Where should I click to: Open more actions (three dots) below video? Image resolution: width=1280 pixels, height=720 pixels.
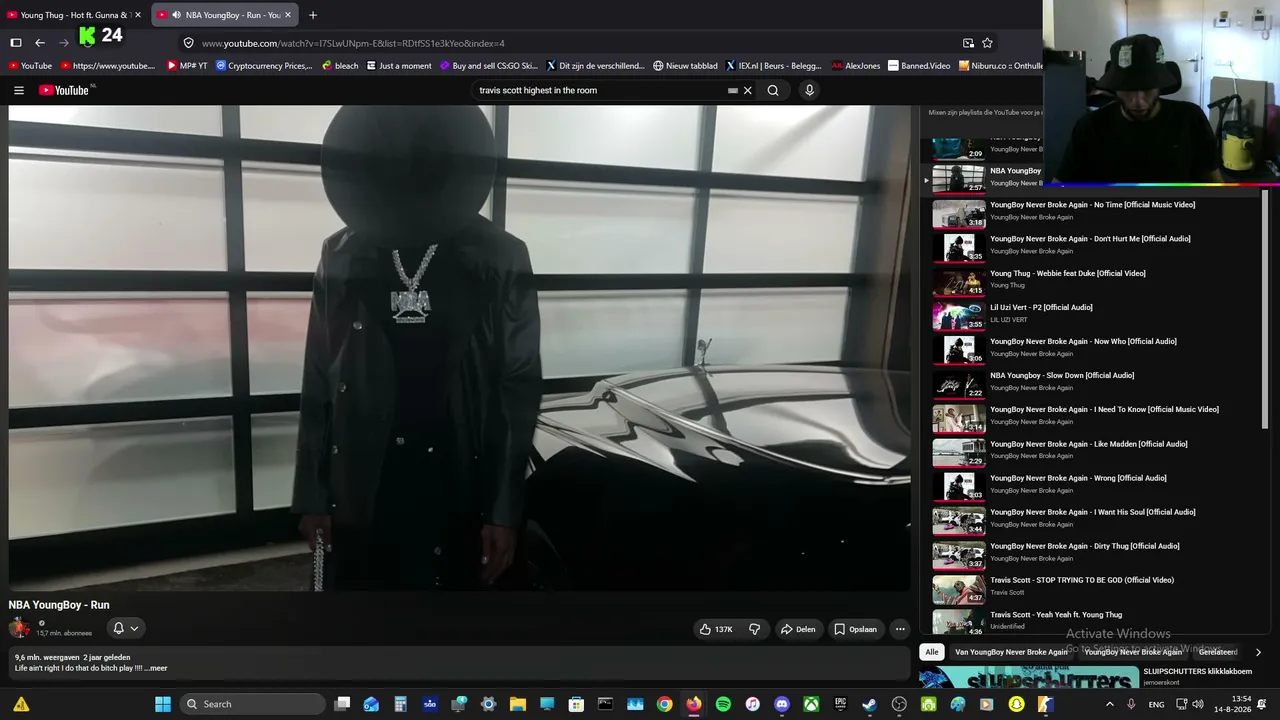pos(900,629)
